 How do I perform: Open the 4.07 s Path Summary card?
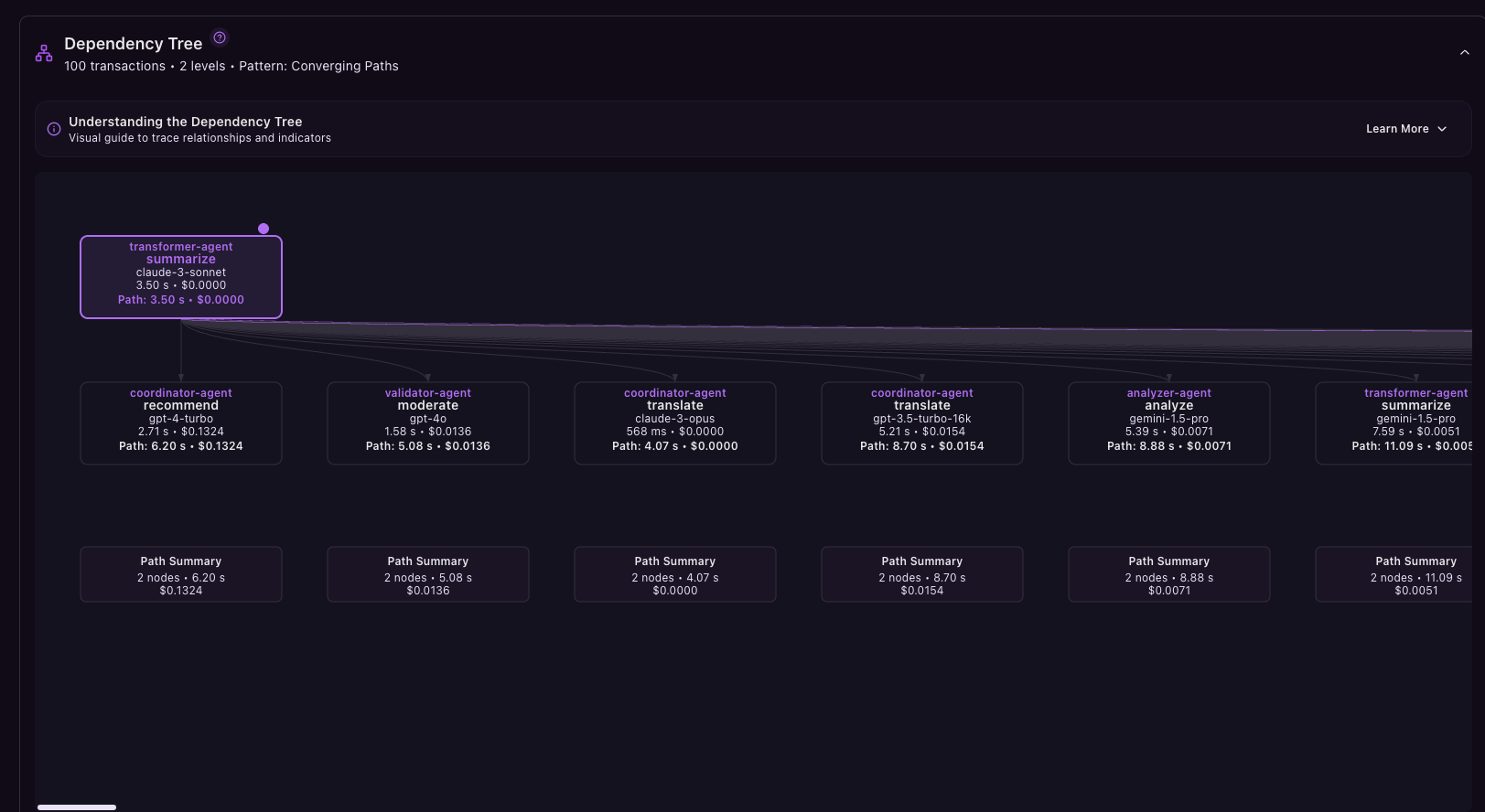click(x=675, y=574)
